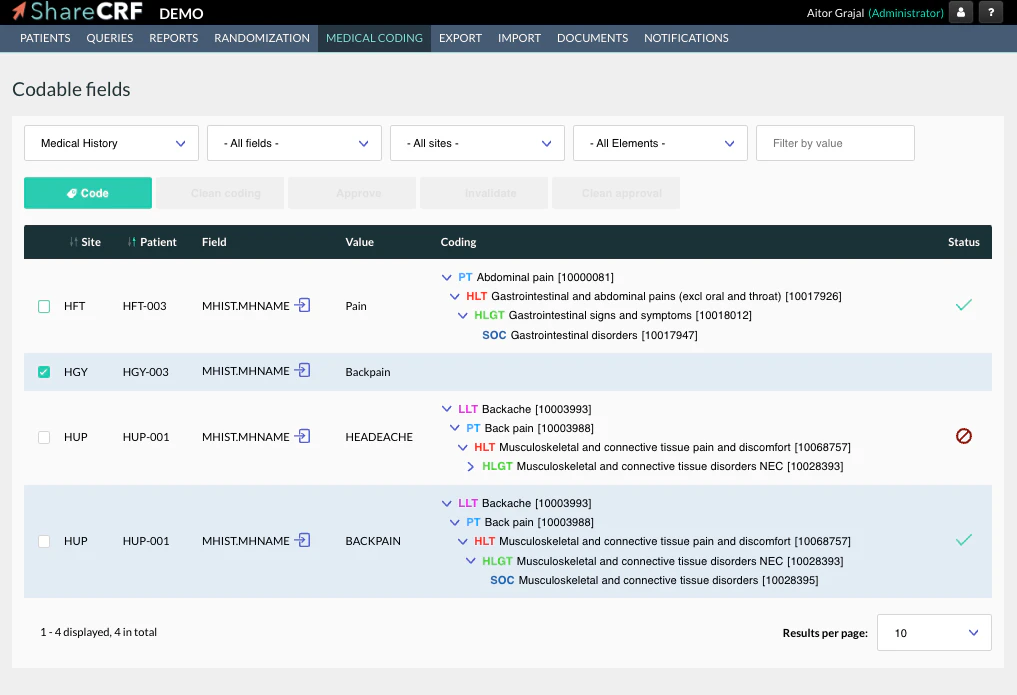The height and width of the screenshot is (695, 1017).
Task: Check the HFT-003 Pain row checkbox
Action: tap(43, 305)
